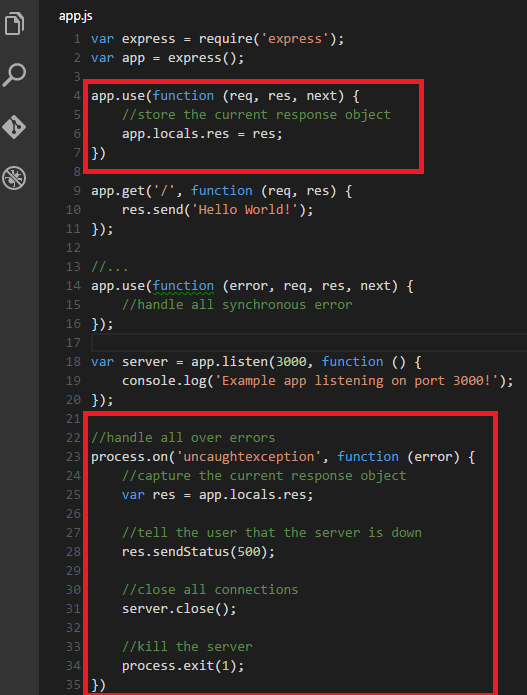Click the squiggly-underlined function keyword on line 14
The height and width of the screenshot is (695, 527).
[183, 286]
